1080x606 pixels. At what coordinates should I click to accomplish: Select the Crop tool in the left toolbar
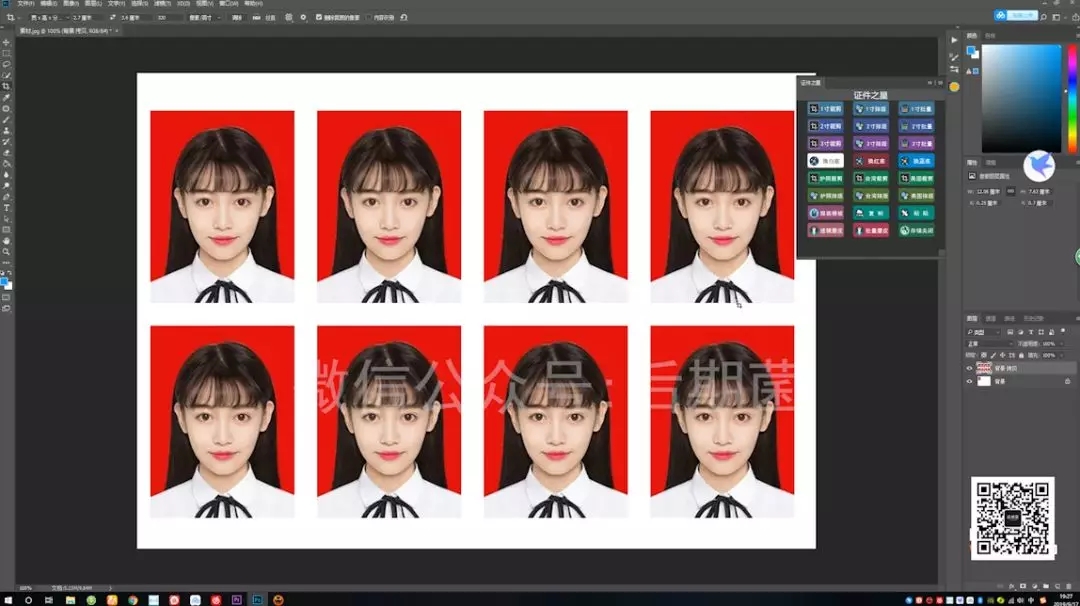pos(6,86)
